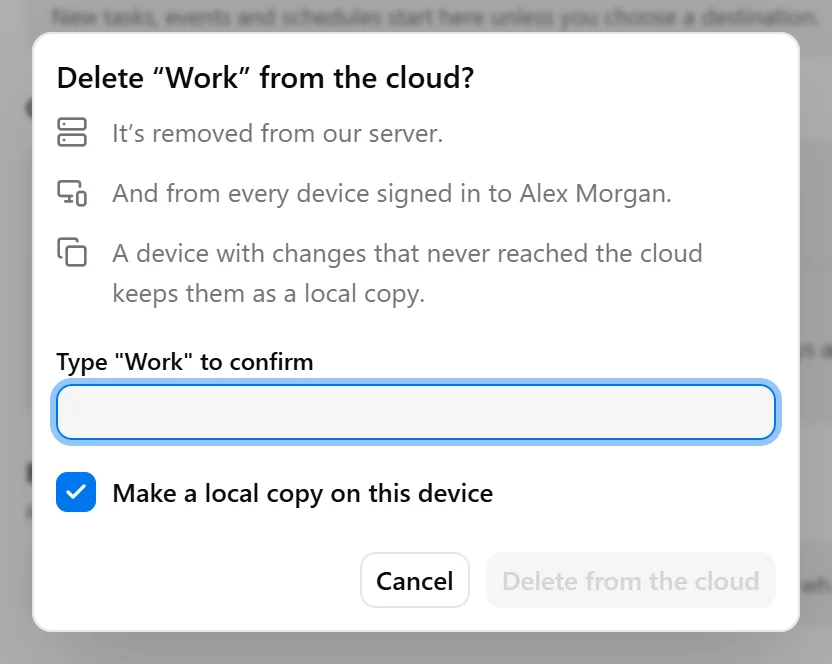Screen dimensions: 832x664
Task: Click the dialog title Delete "Work" from the cloud?
Action: pos(265,78)
